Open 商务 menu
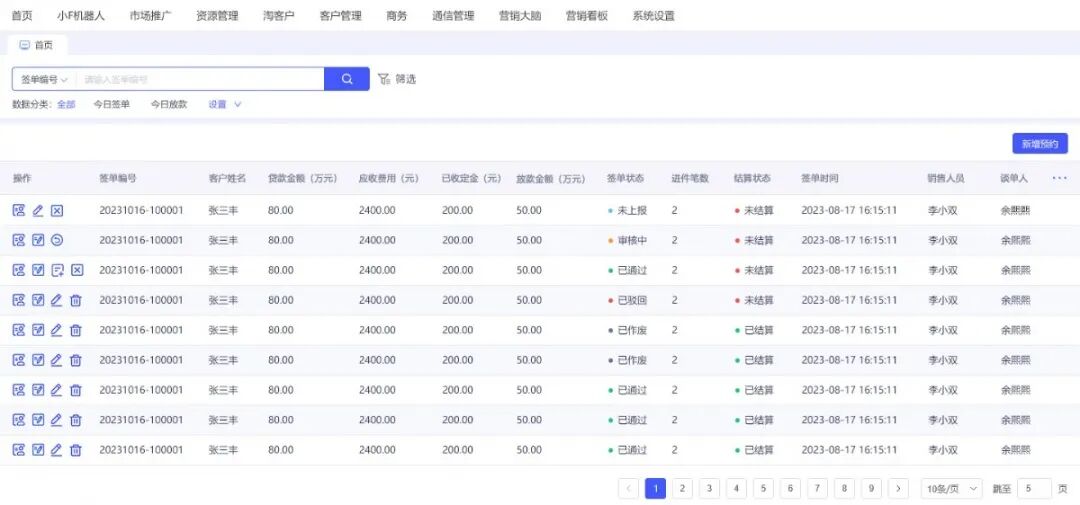The width and height of the screenshot is (1080, 505). tap(397, 16)
